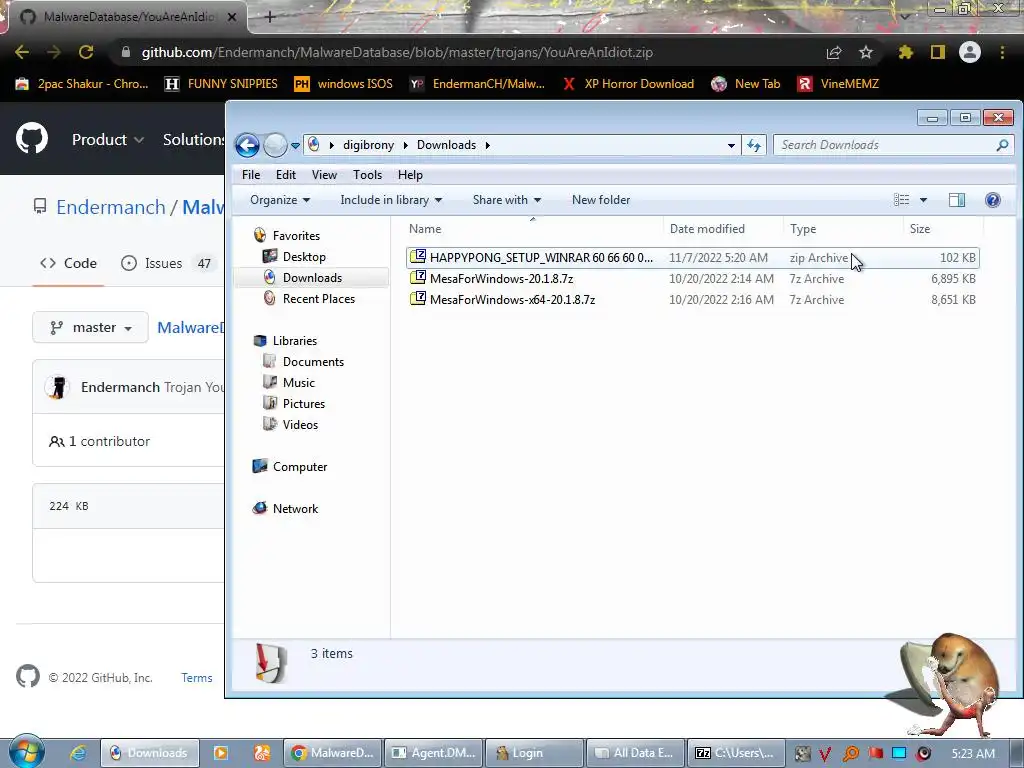Open recent locations dropdown beside navigation arrows
Image resolution: width=1024 pixels, height=768 pixels.
pos(295,146)
